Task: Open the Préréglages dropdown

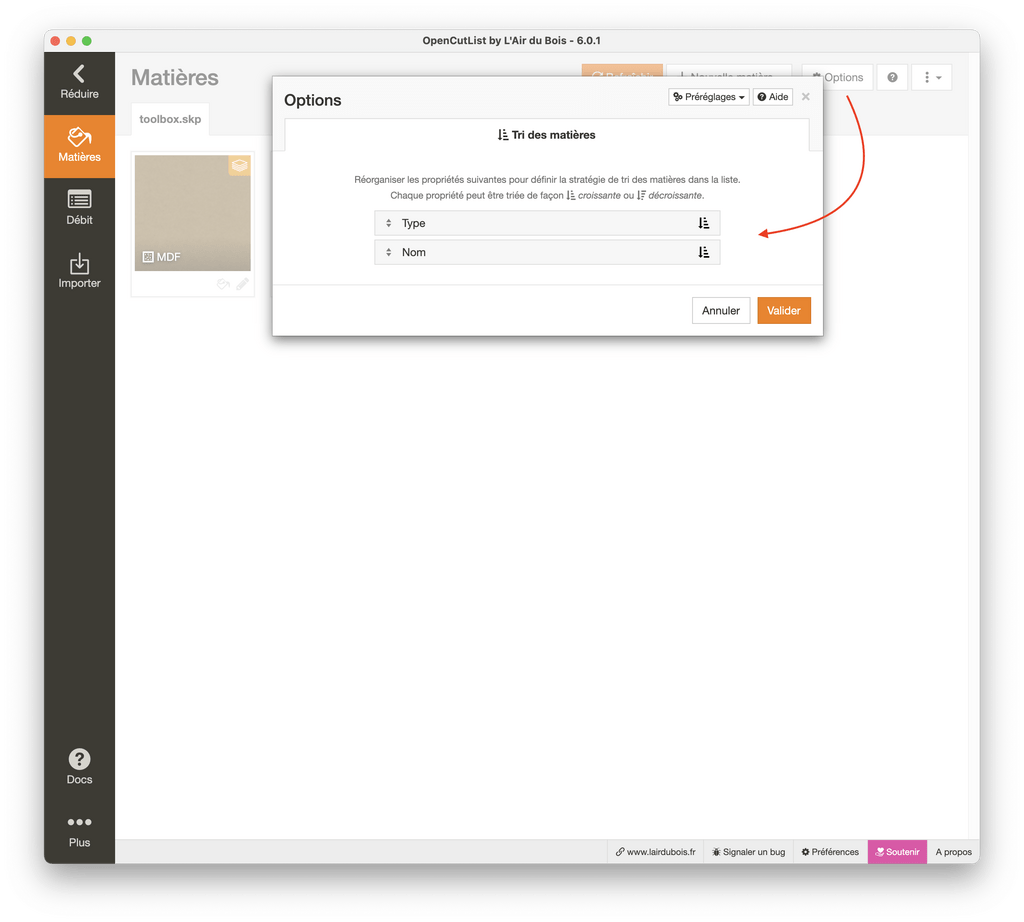Action: point(709,97)
